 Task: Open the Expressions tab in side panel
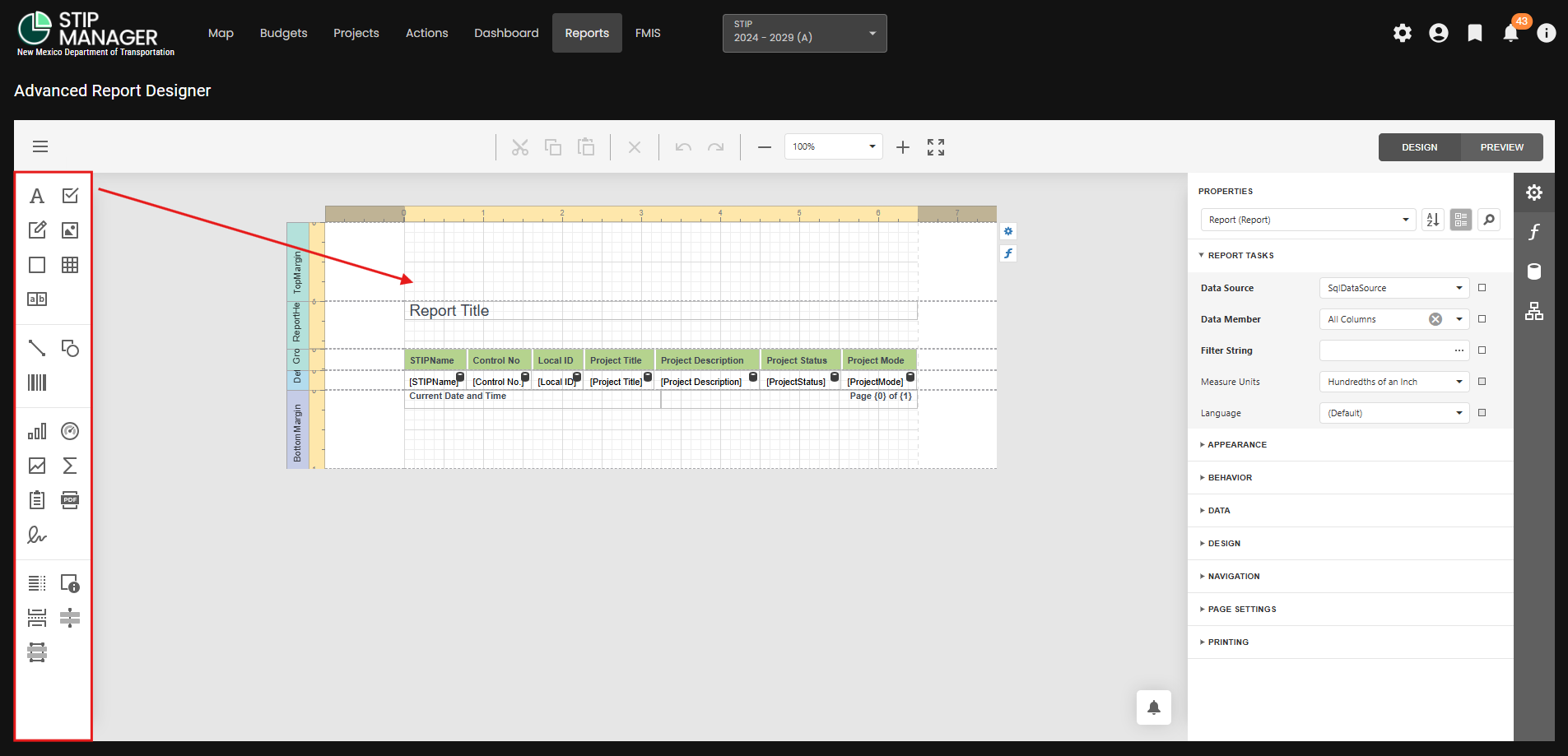pos(1534,232)
